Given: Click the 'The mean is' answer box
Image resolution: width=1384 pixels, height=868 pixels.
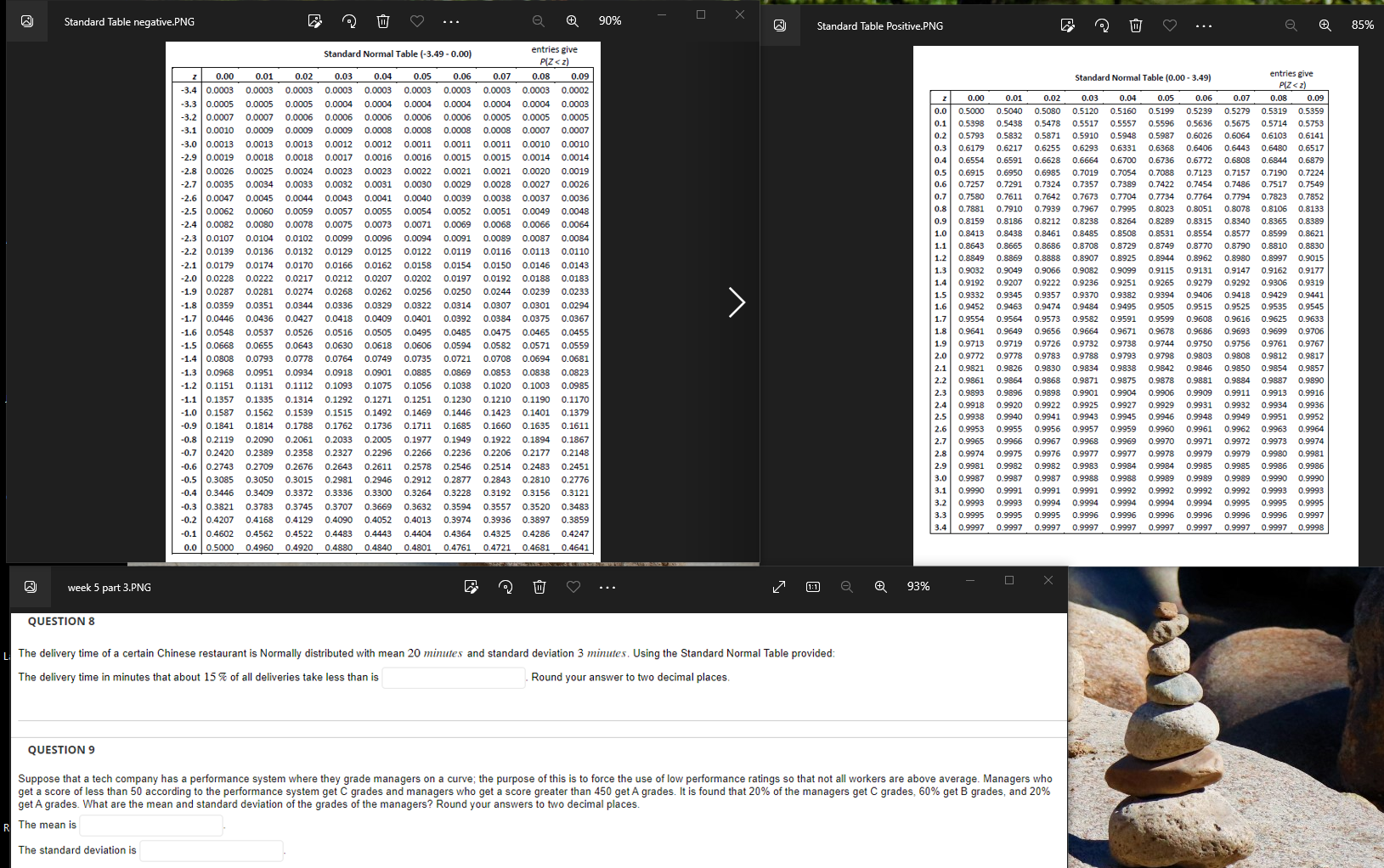Looking at the screenshot, I should point(151,825).
